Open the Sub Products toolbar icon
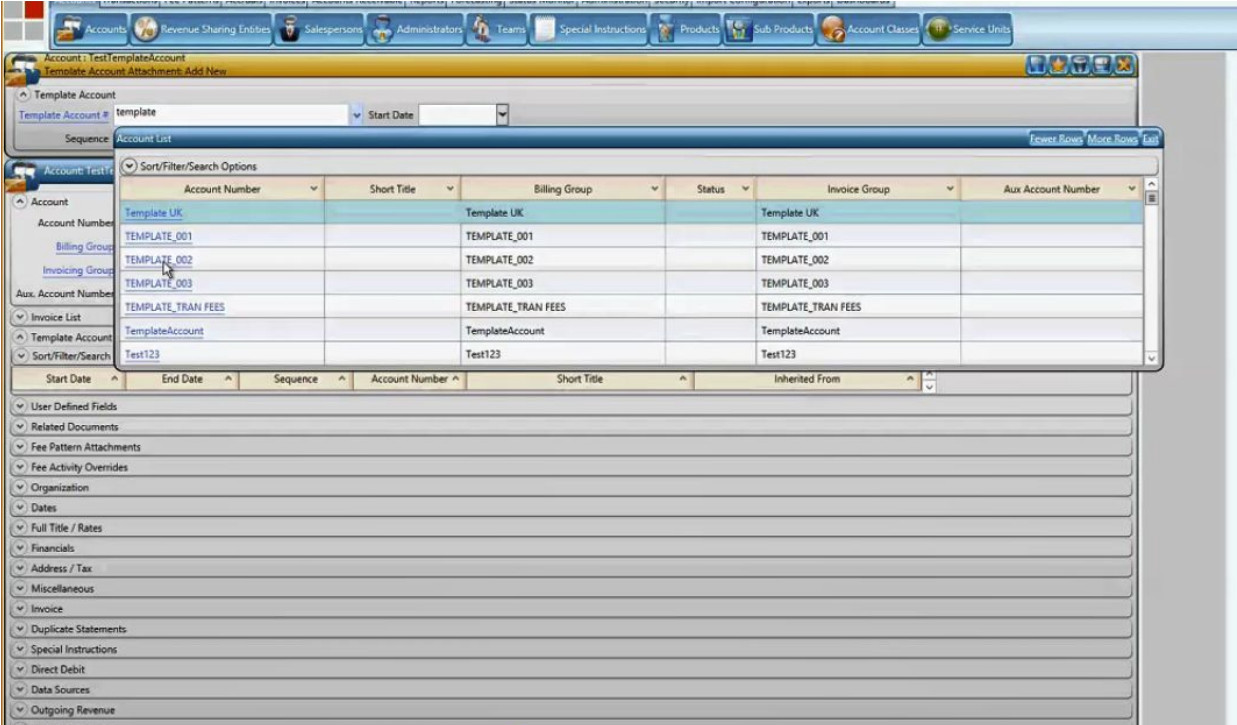The image size is (1237, 725). pyautogui.click(x=769, y=30)
